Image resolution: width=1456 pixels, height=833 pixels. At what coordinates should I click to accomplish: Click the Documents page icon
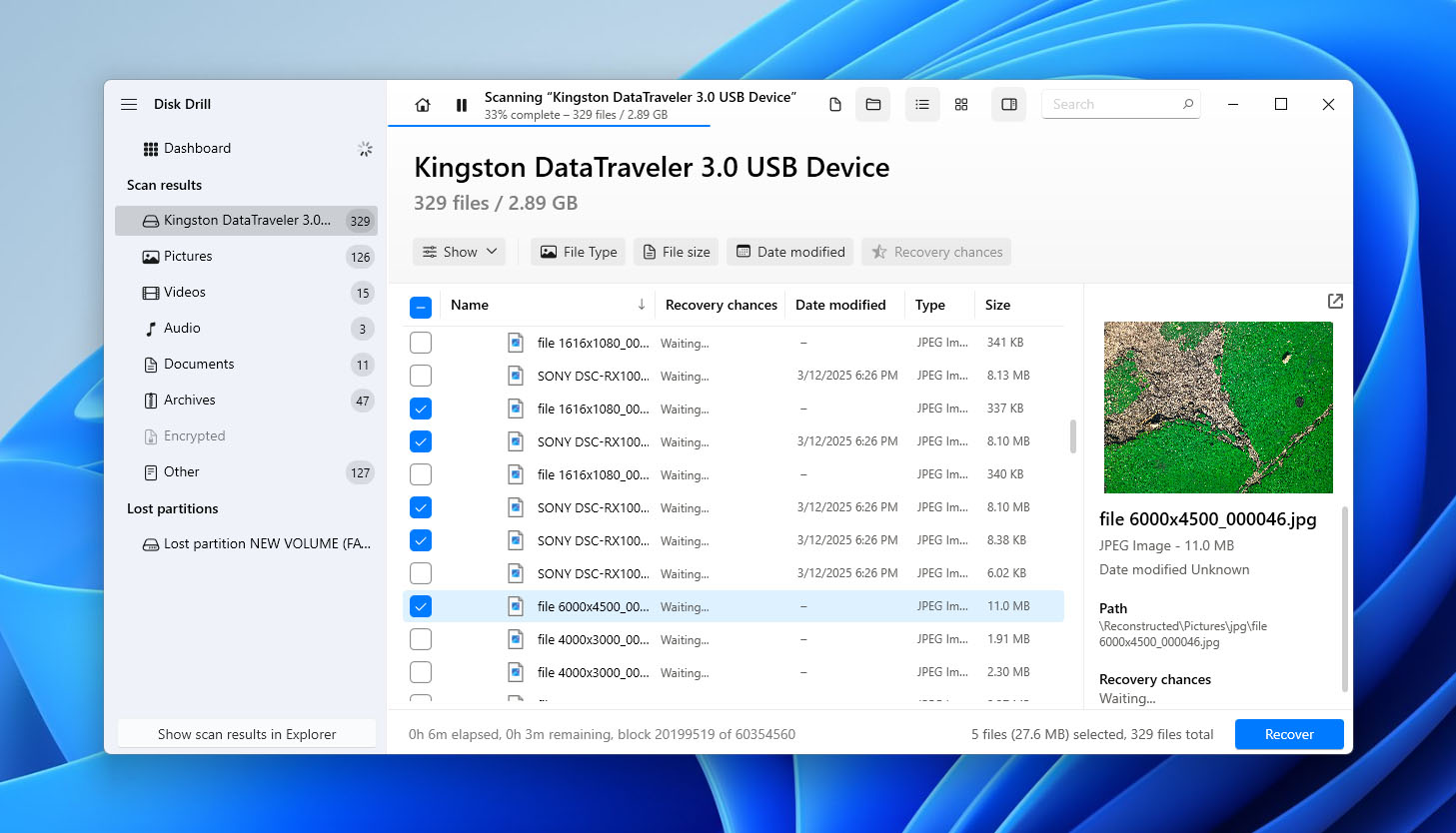pos(151,365)
